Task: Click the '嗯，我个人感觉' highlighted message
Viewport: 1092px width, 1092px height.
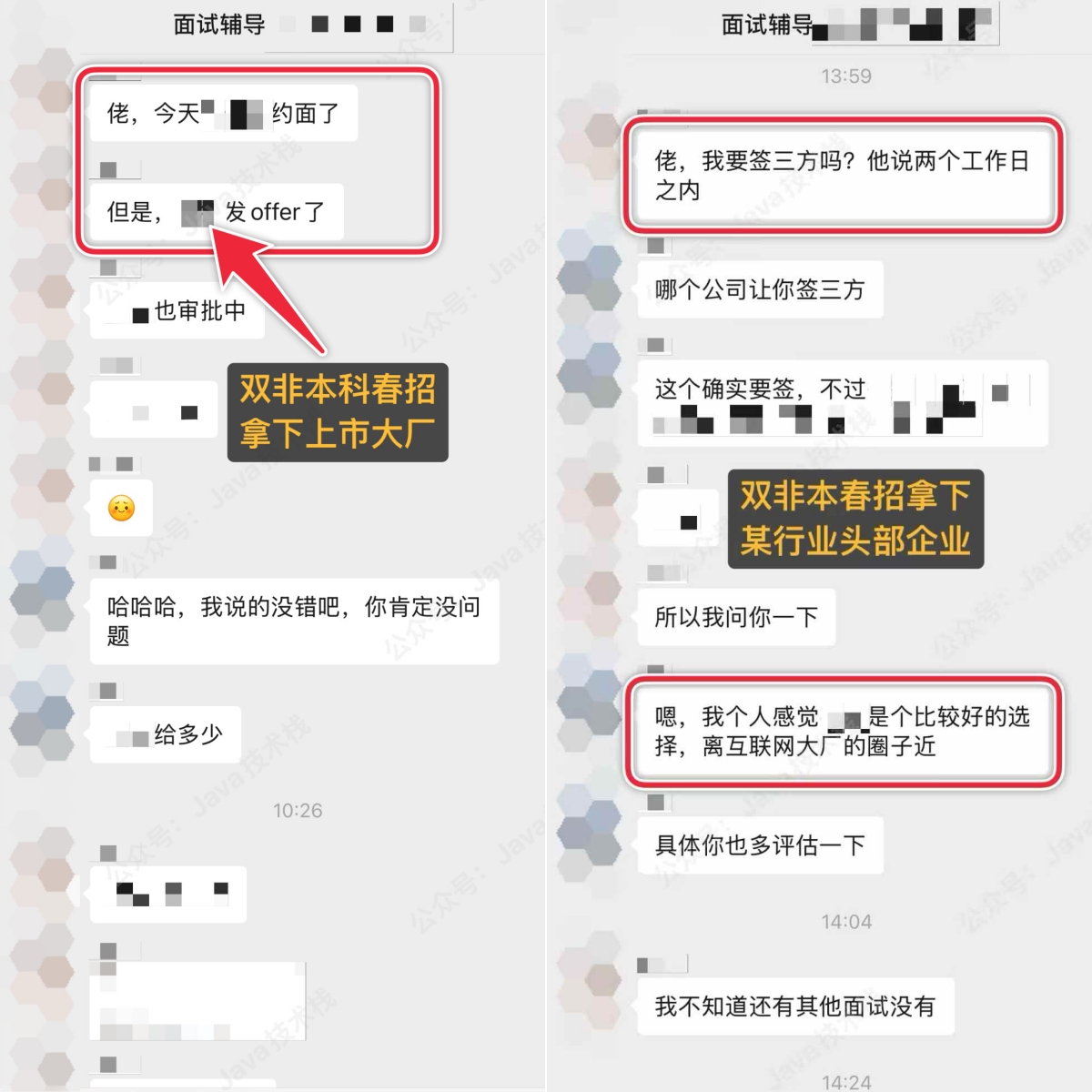Action: (x=843, y=732)
